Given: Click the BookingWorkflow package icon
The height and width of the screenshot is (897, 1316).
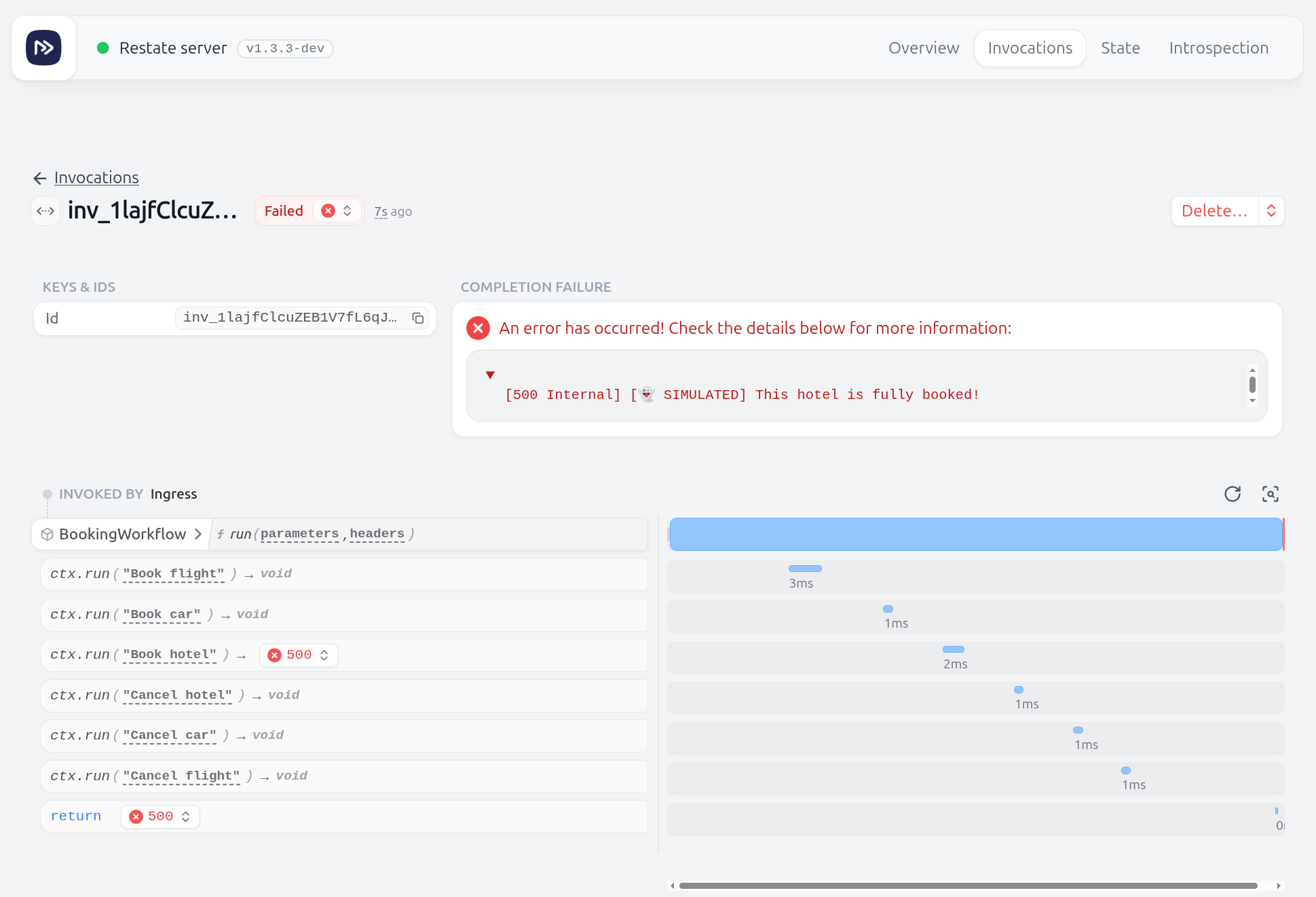Looking at the screenshot, I should [47, 534].
